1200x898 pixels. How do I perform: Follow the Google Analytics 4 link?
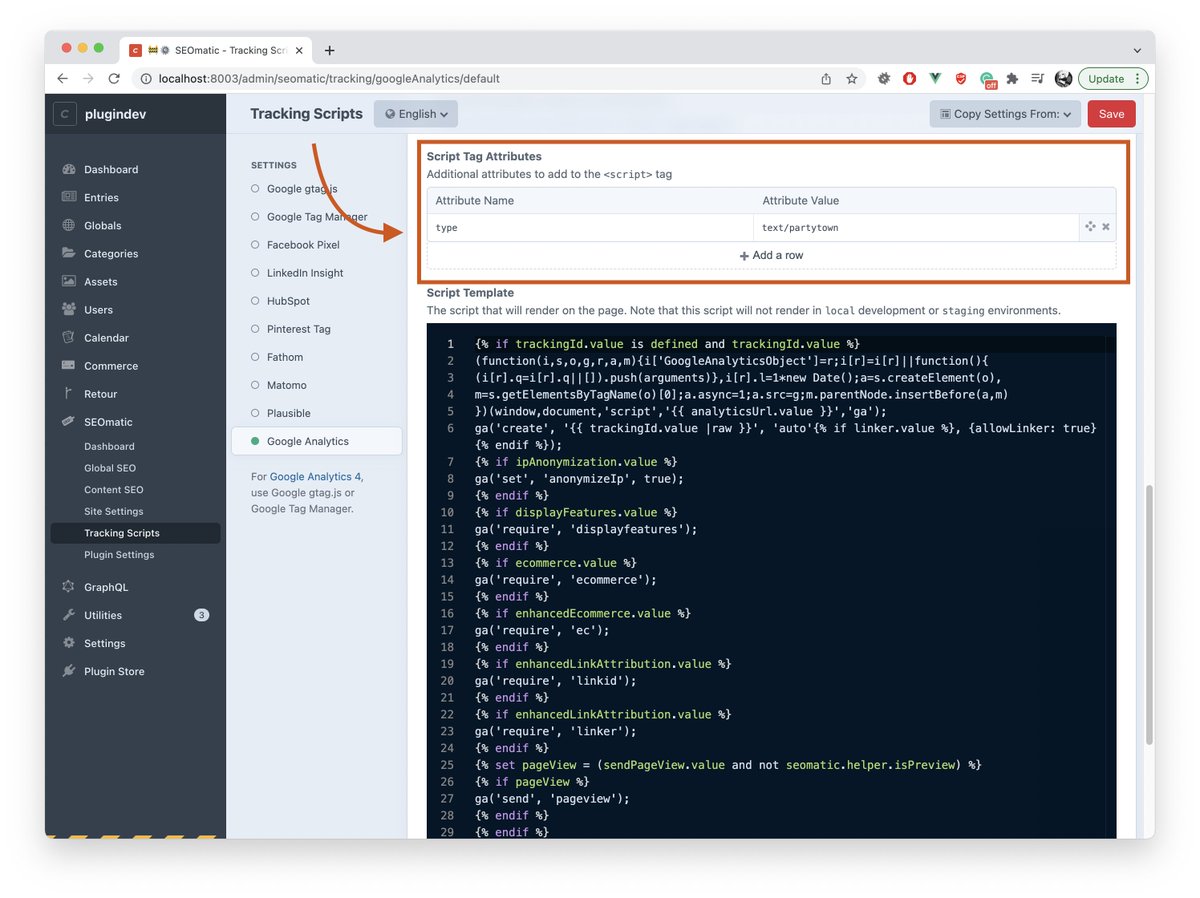tap(315, 477)
